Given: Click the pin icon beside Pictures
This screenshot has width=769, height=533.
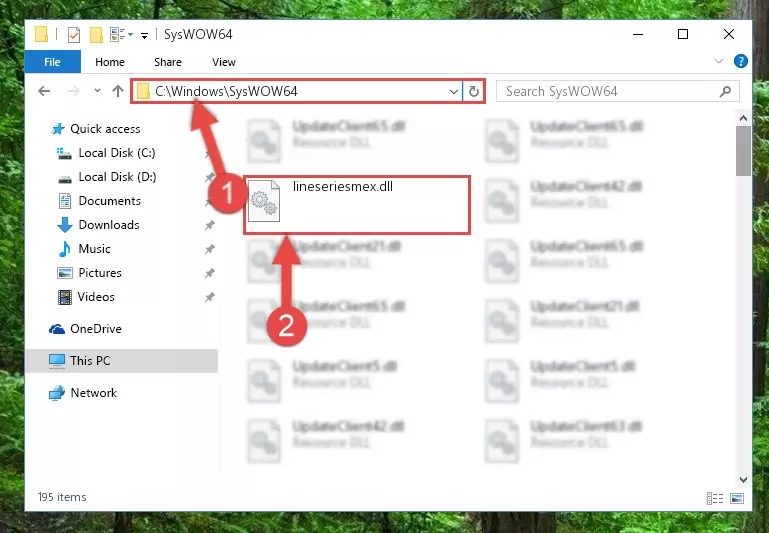Looking at the screenshot, I should tap(209, 273).
